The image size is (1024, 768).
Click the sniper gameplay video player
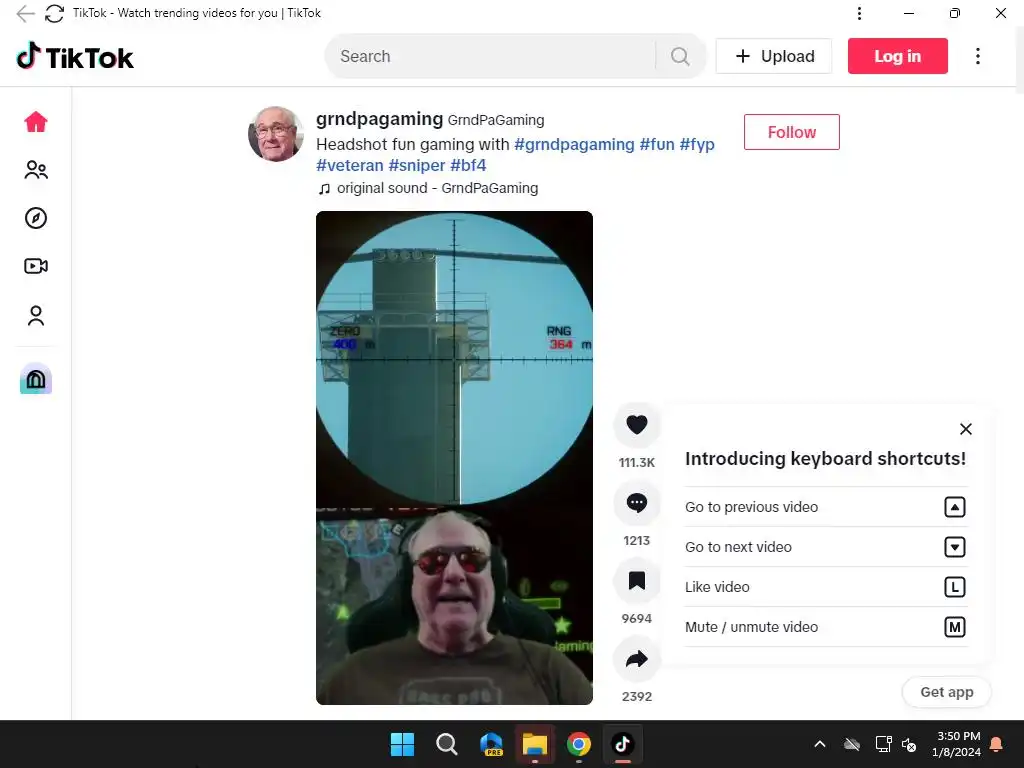455,458
